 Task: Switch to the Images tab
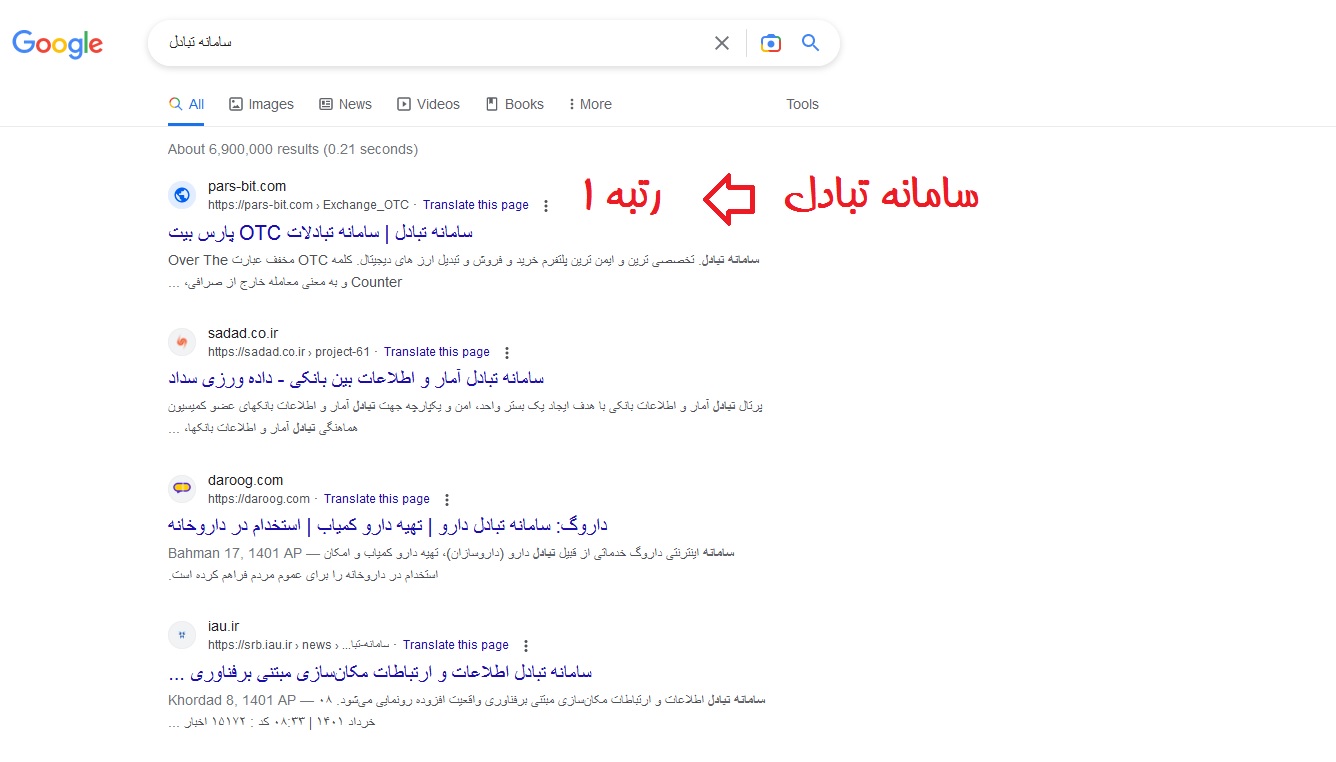(x=261, y=104)
